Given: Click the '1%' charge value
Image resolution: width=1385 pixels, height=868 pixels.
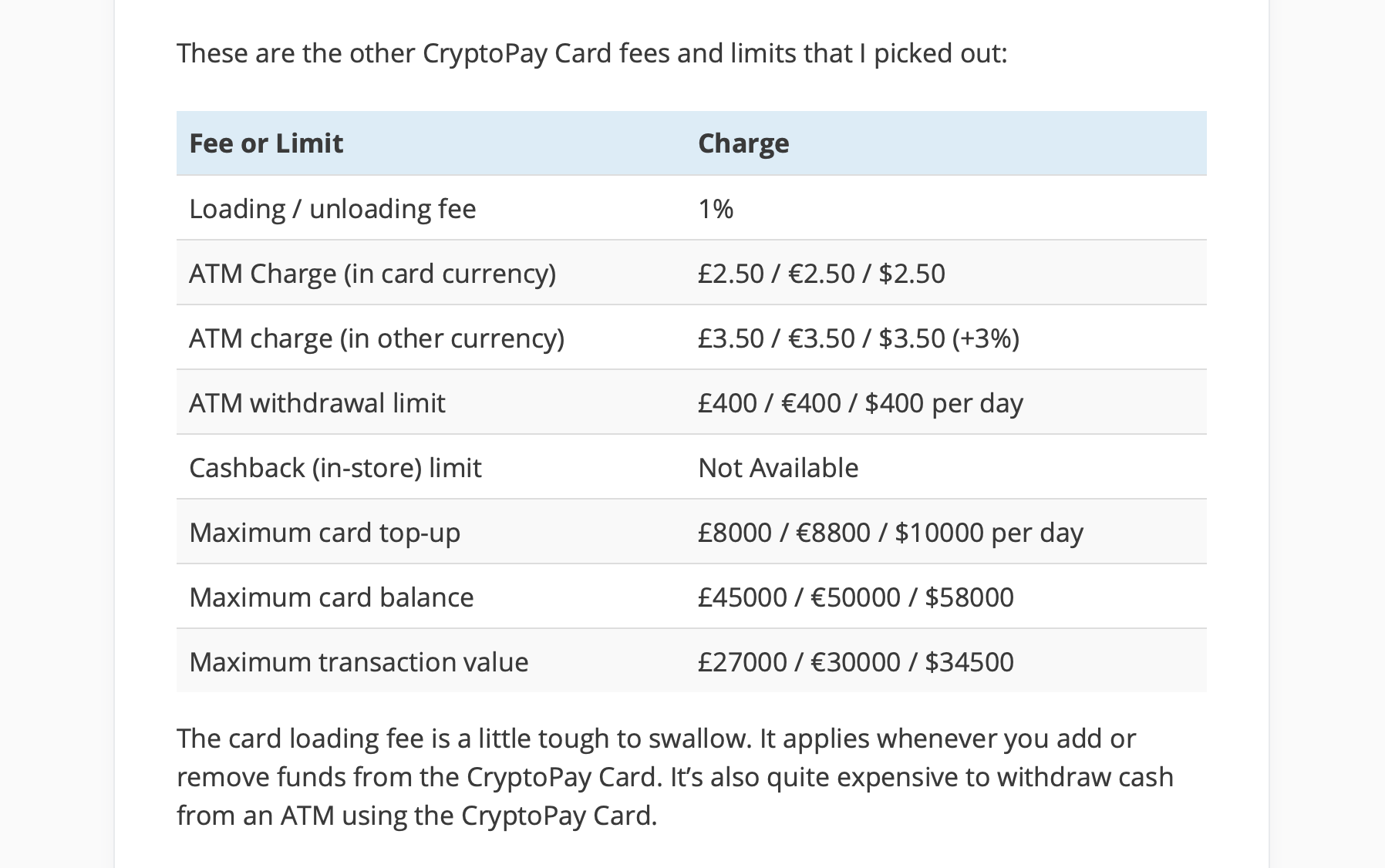Looking at the screenshot, I should click(716, 209).
